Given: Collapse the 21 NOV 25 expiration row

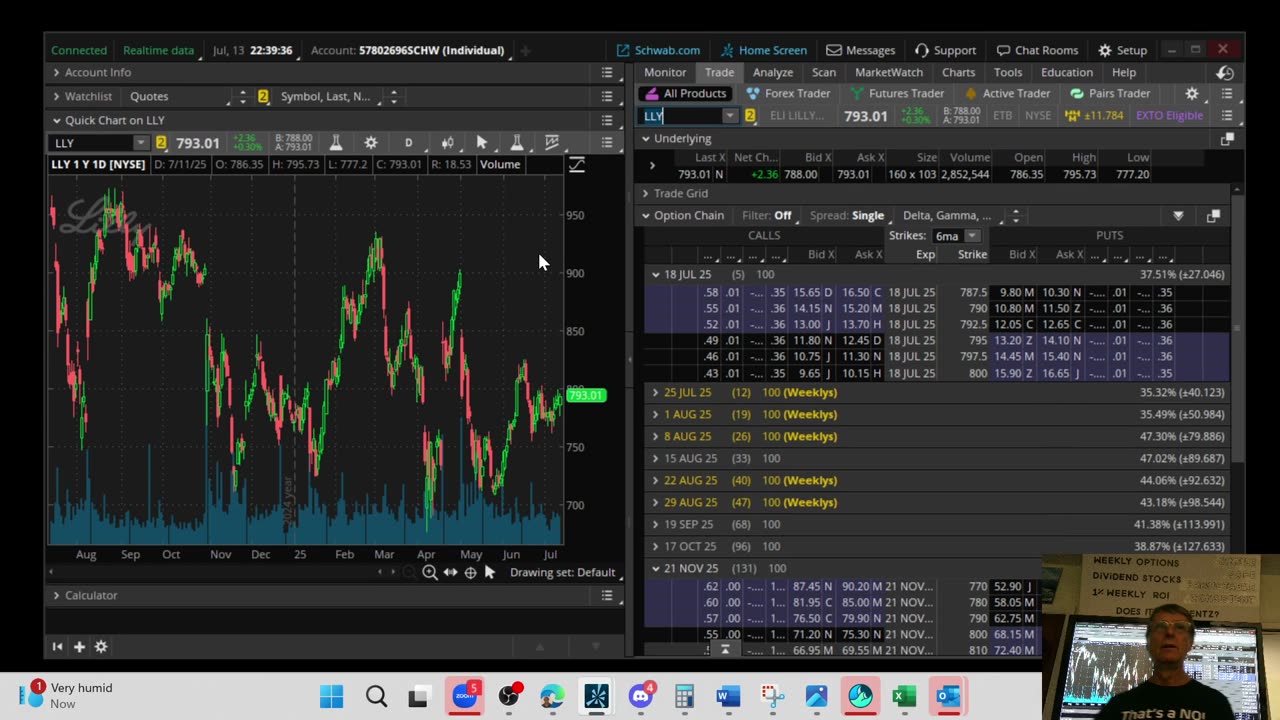Looking at the screenshot, I should click(656, 568).
